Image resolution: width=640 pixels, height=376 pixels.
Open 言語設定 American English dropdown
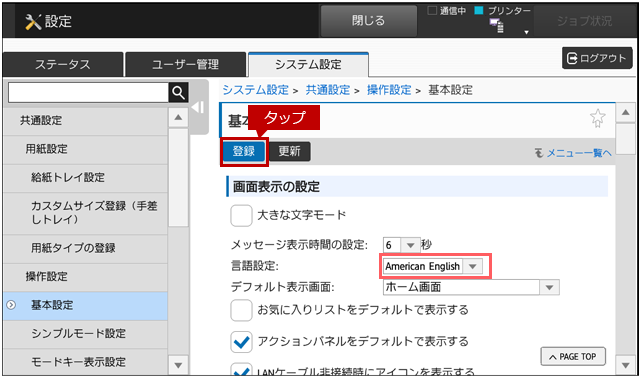(x=433, y=266)
